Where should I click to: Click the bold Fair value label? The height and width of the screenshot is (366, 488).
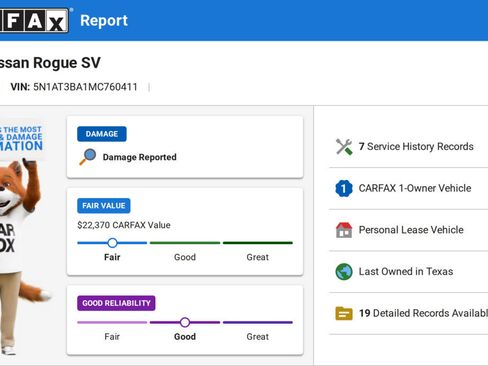[x=112, y=257]
